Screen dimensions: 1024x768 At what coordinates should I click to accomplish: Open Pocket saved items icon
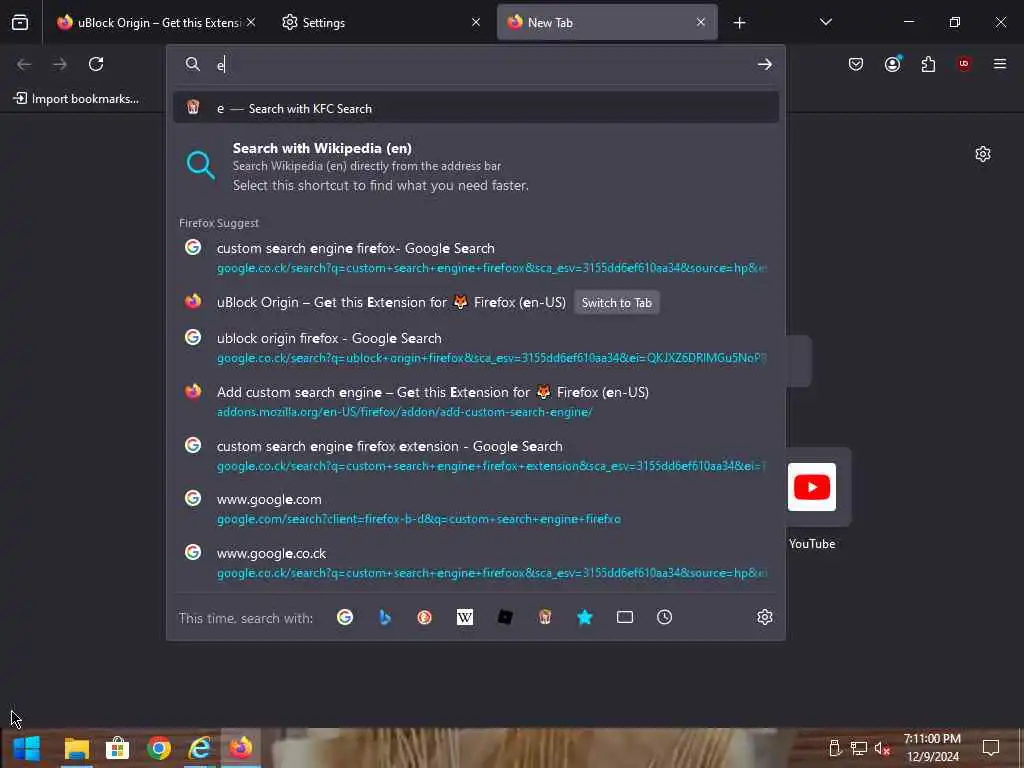pyautogui.click(x=856, y=64)
